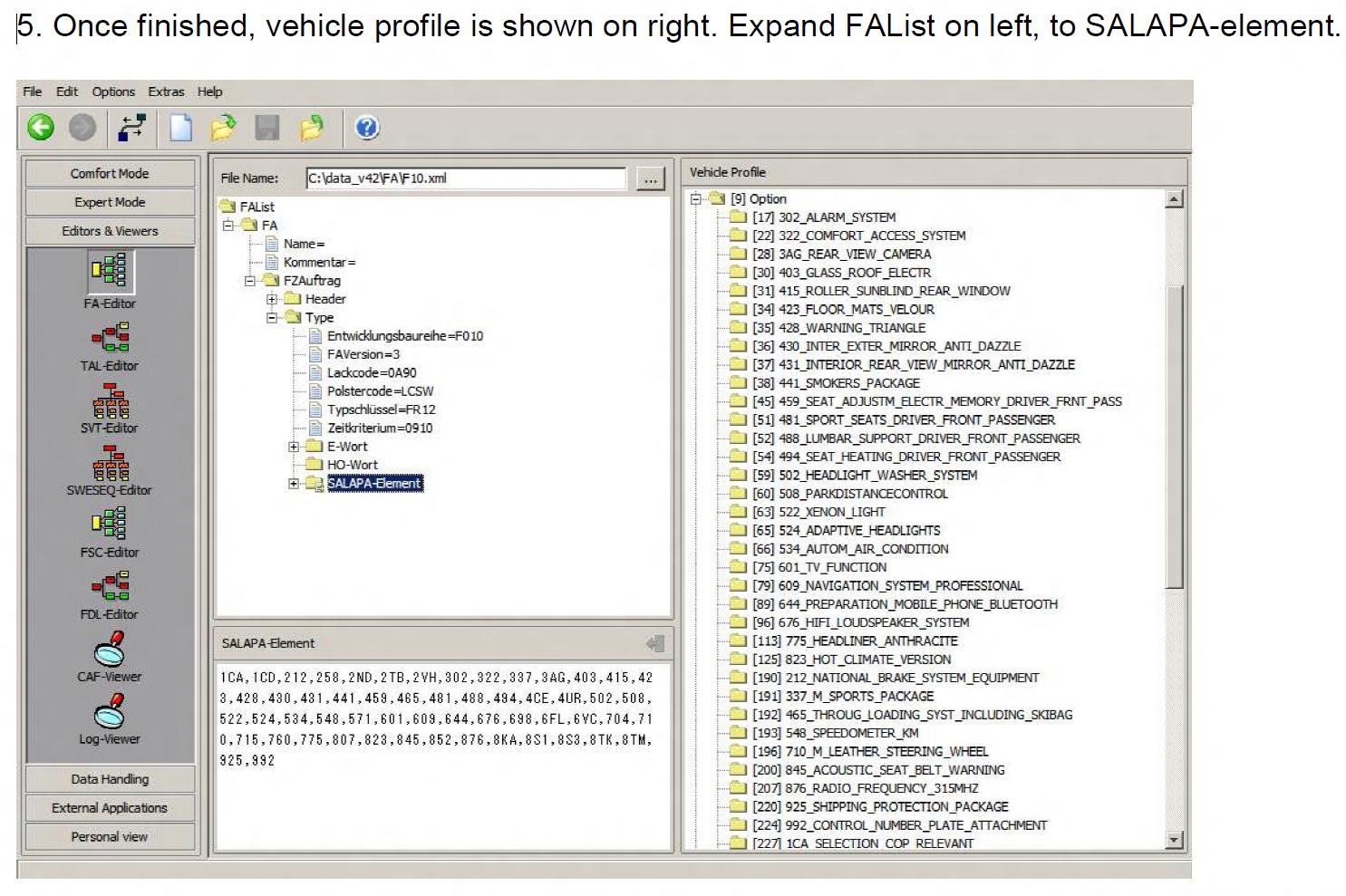Launch the SVT-Editor icon
The width and height of the screenshot is (1346, 896).
coord(110,400)
